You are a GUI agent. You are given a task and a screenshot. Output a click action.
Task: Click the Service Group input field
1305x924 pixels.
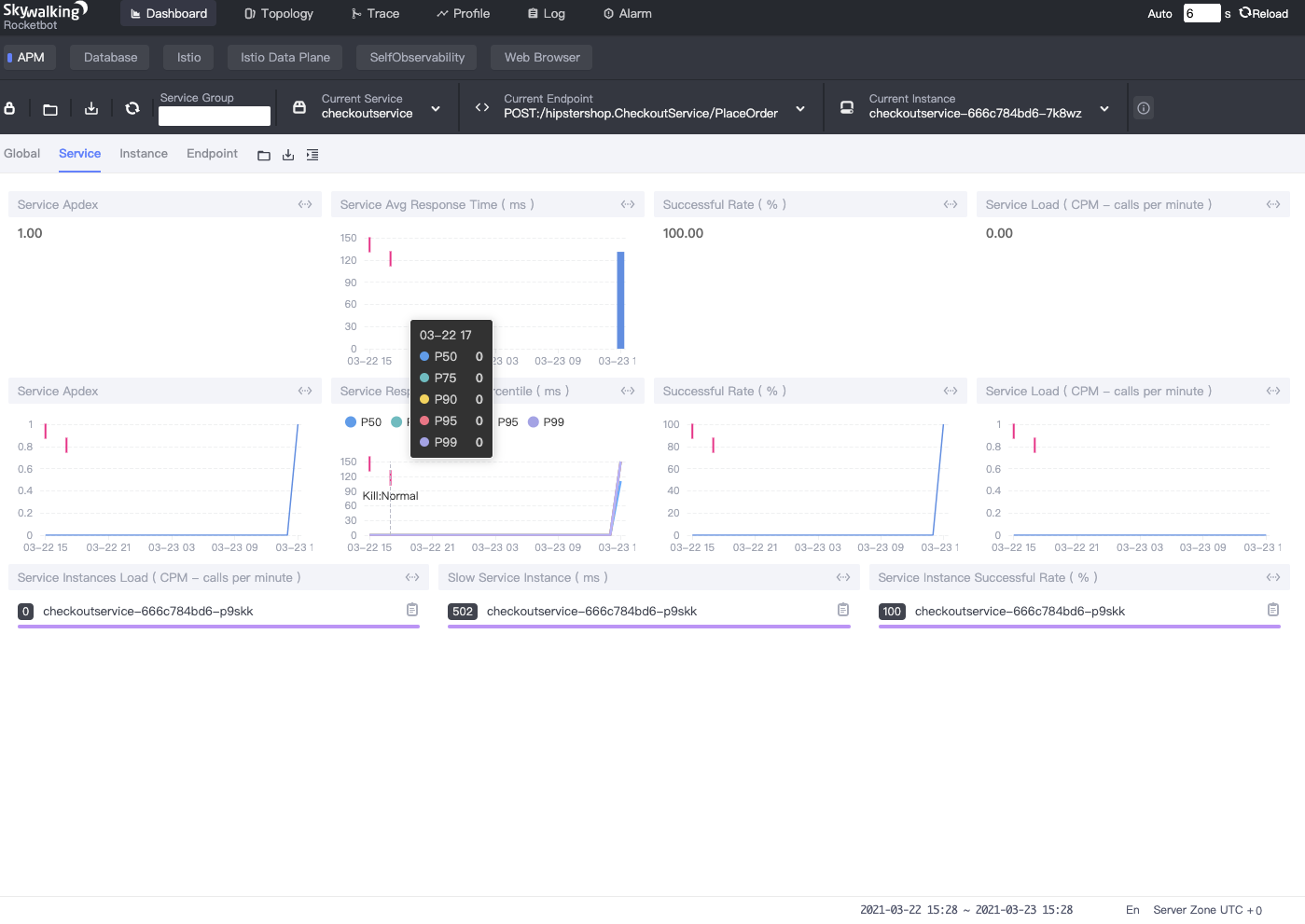[x=215, y=117]
